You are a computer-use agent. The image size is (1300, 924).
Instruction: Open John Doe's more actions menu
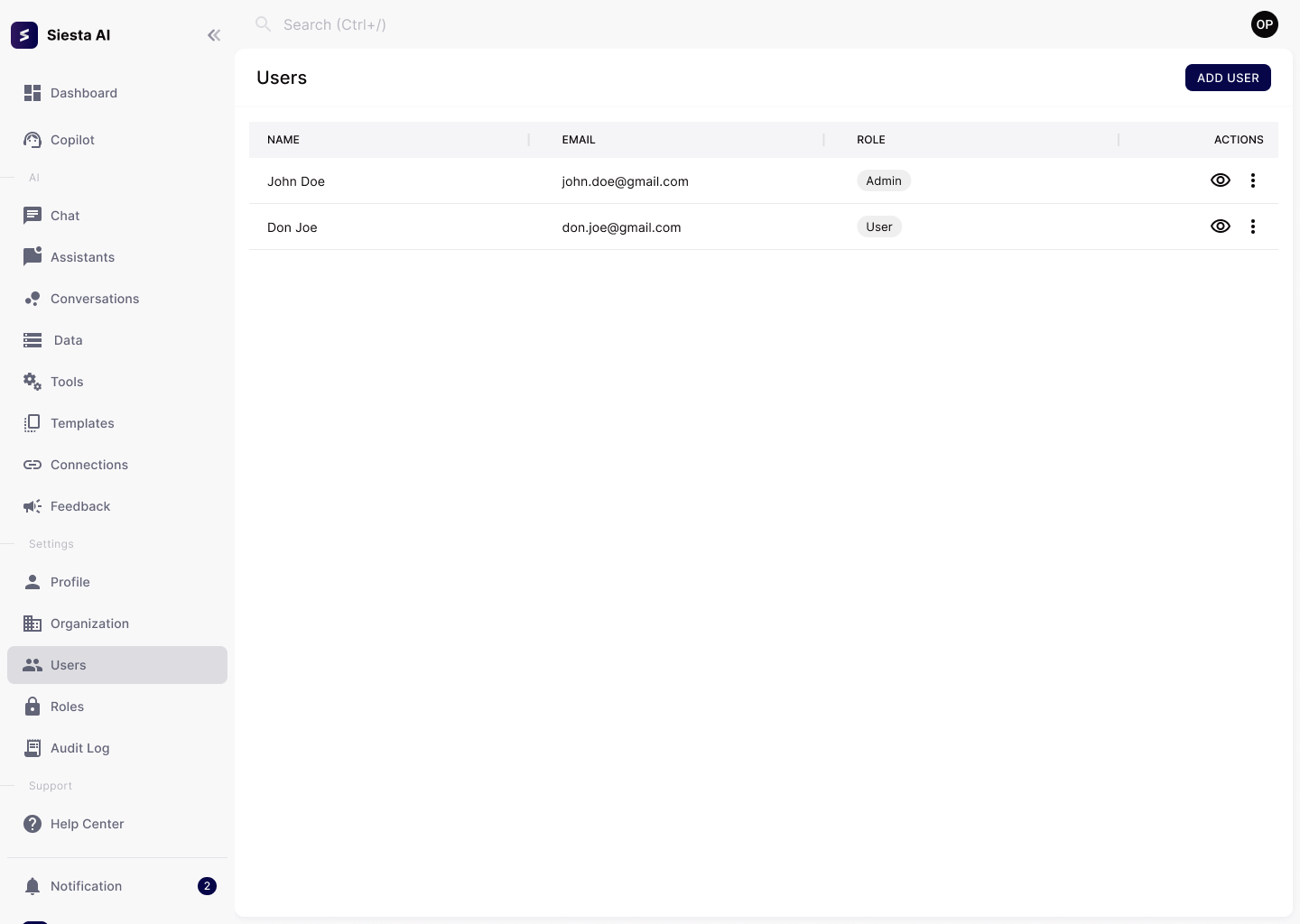1253,180
